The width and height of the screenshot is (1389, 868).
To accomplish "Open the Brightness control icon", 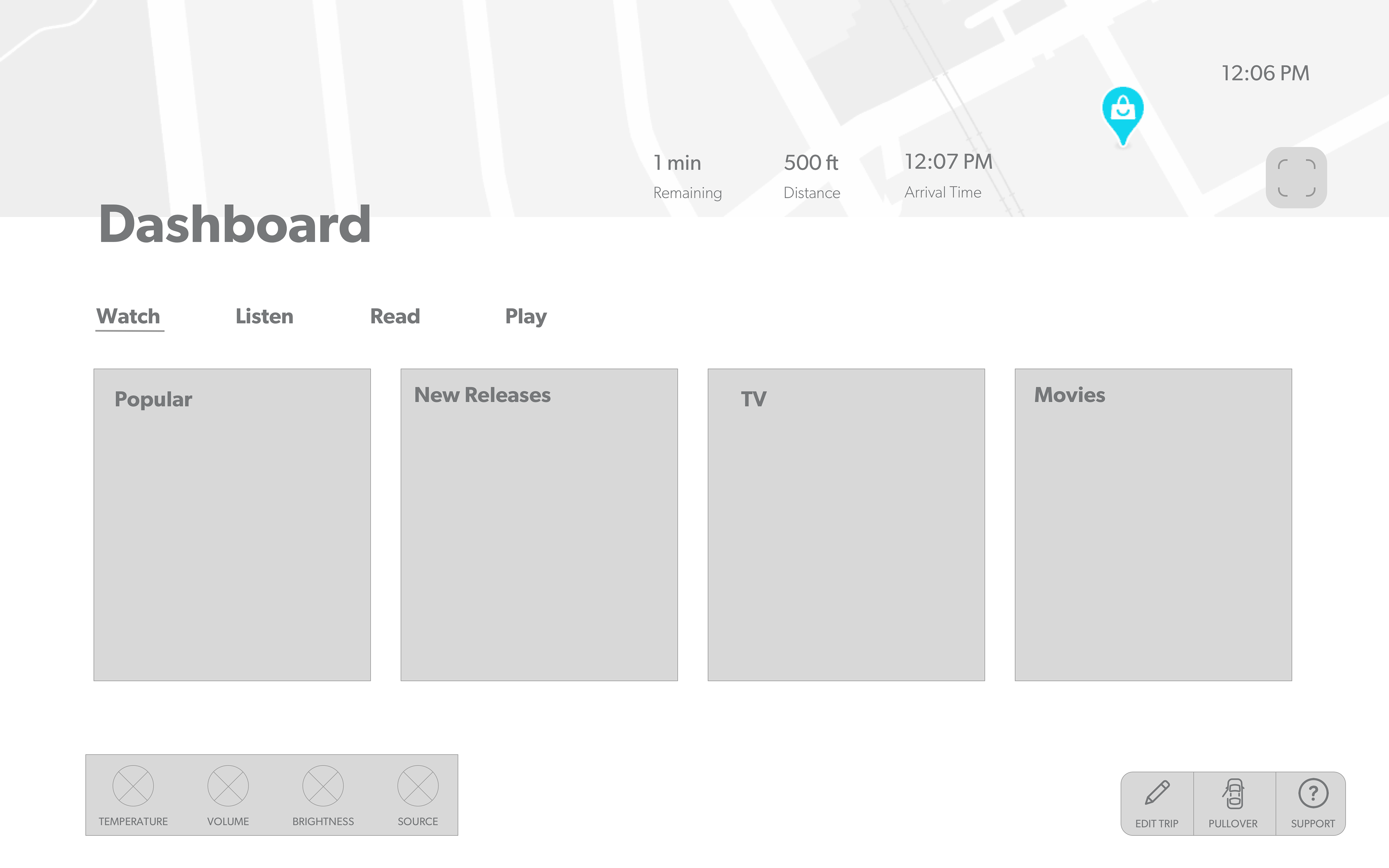I will click(x=323, y=786).
